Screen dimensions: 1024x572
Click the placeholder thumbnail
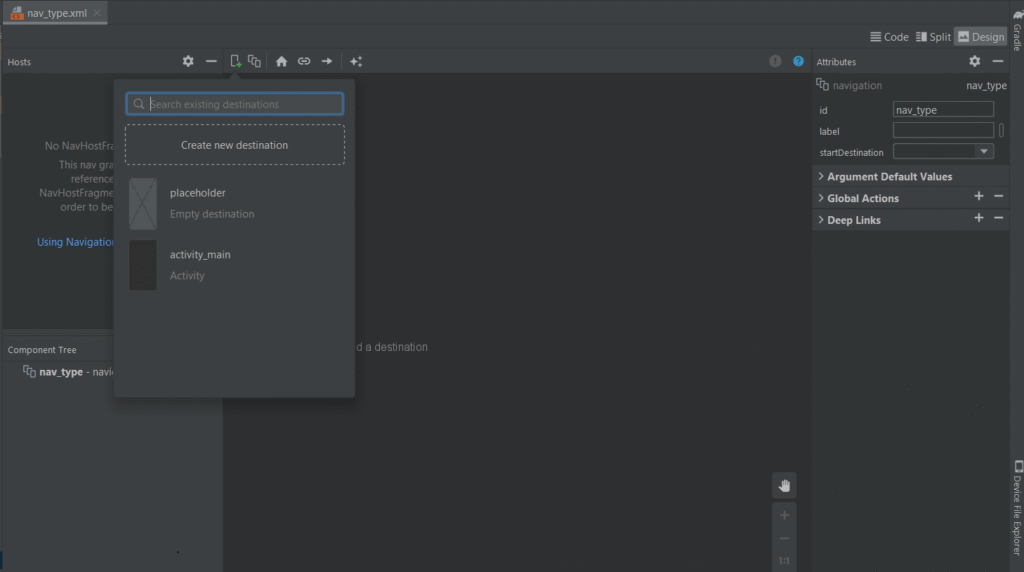pyautogui.click(x=142, y=204)
